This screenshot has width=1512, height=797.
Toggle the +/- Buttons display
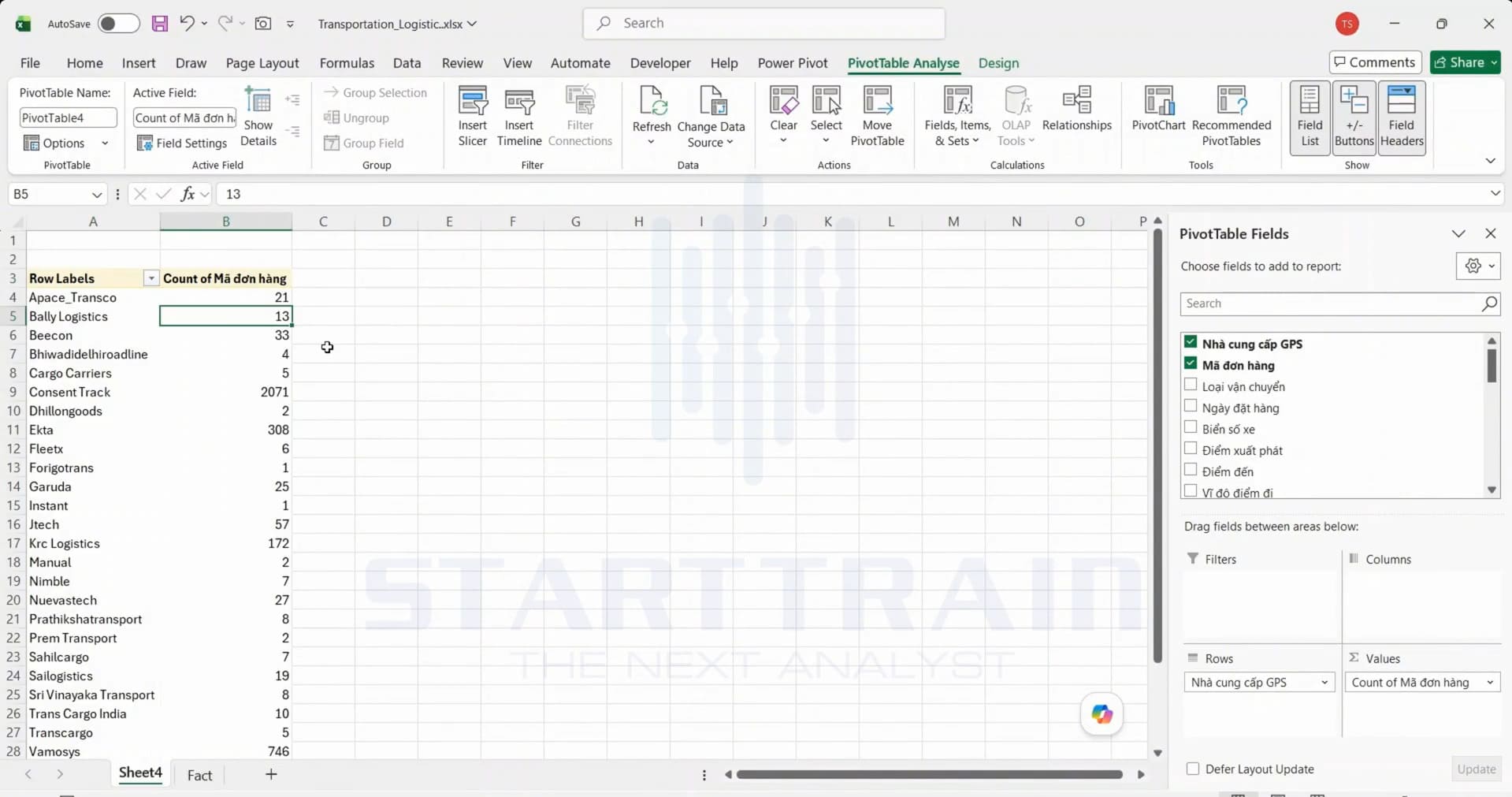[x=1354, y=117]
